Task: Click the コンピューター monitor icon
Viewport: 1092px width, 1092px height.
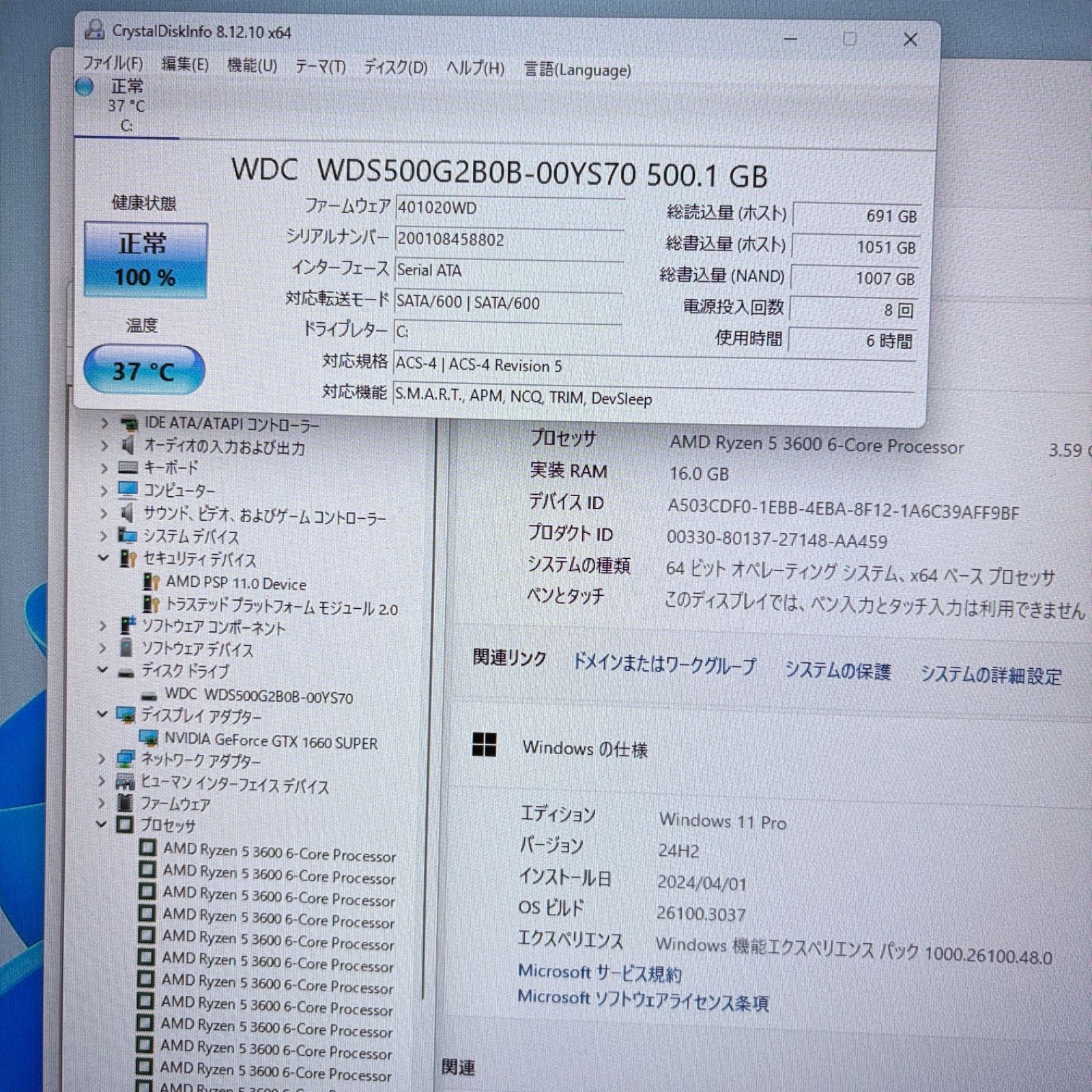Action: point(128,490)
